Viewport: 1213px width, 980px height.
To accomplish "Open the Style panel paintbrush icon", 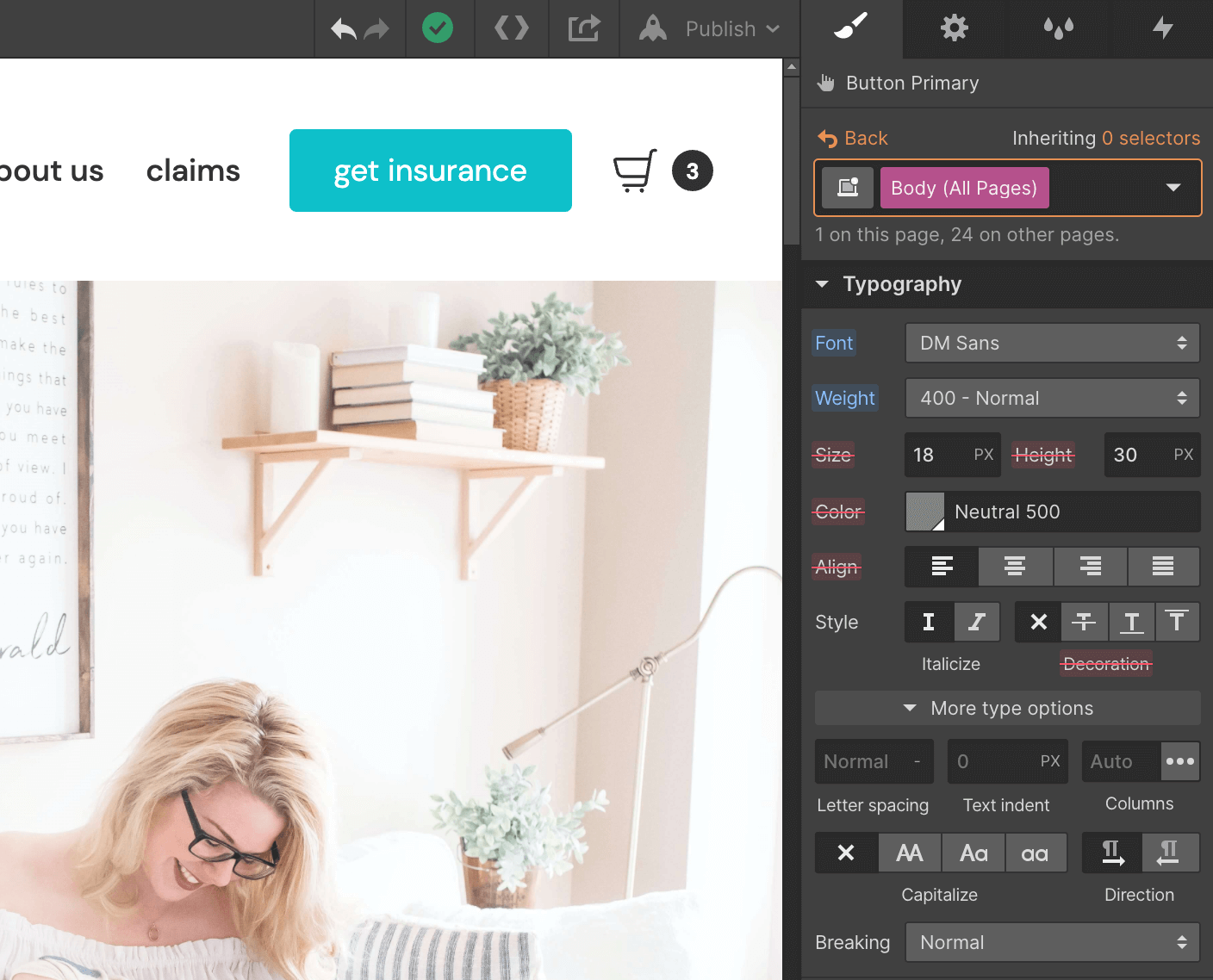I will (x=850, y=28).
